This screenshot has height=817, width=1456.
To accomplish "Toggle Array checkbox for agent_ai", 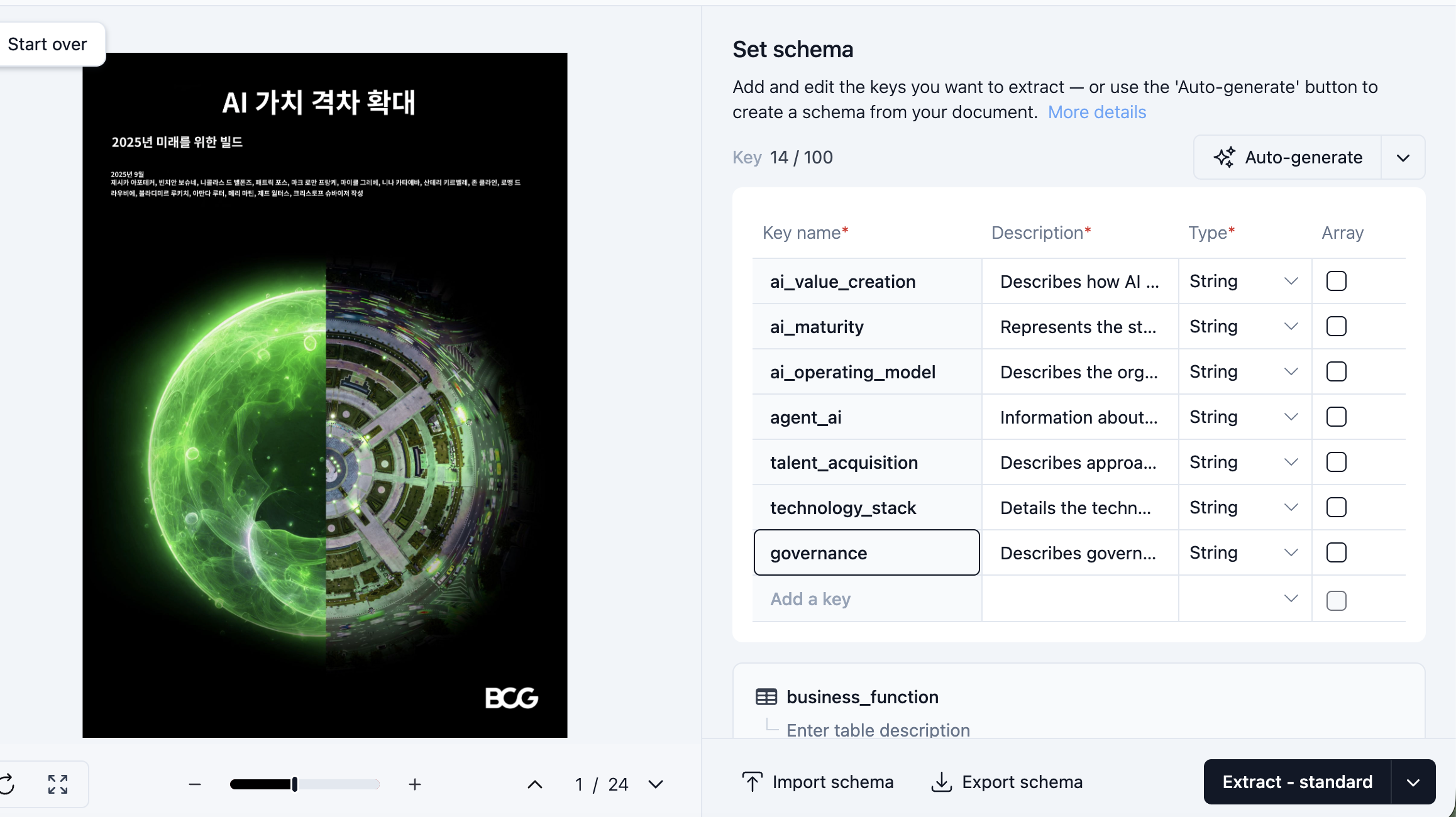I will pyautogui.click(x=1336, y=417).
